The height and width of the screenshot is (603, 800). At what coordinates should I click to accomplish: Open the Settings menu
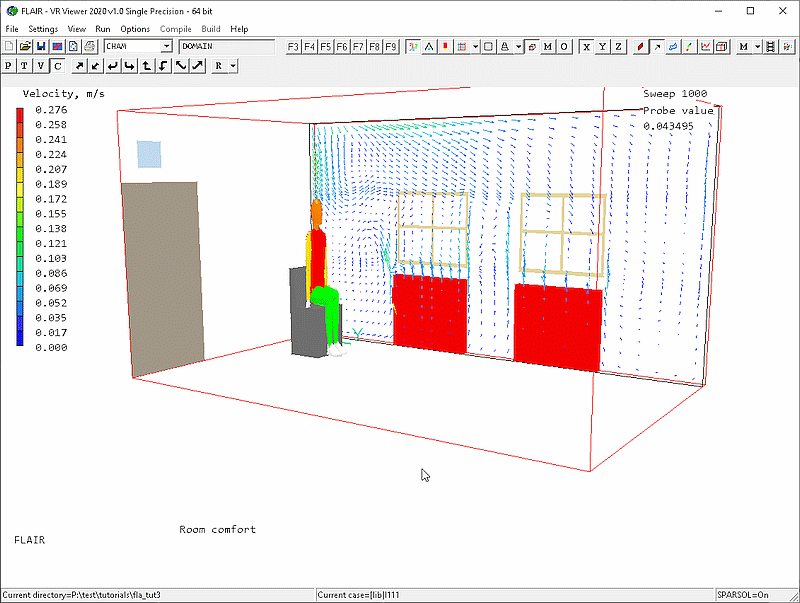(x=43, y=29)
